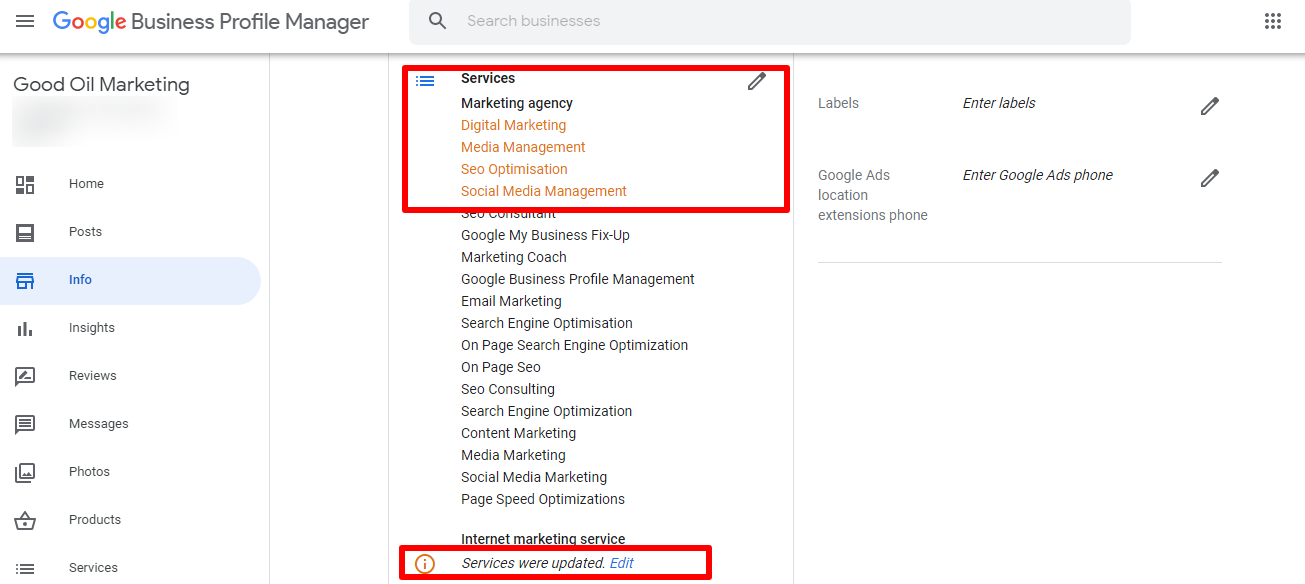Click the Media Marketing service

[x=513, y=455]
